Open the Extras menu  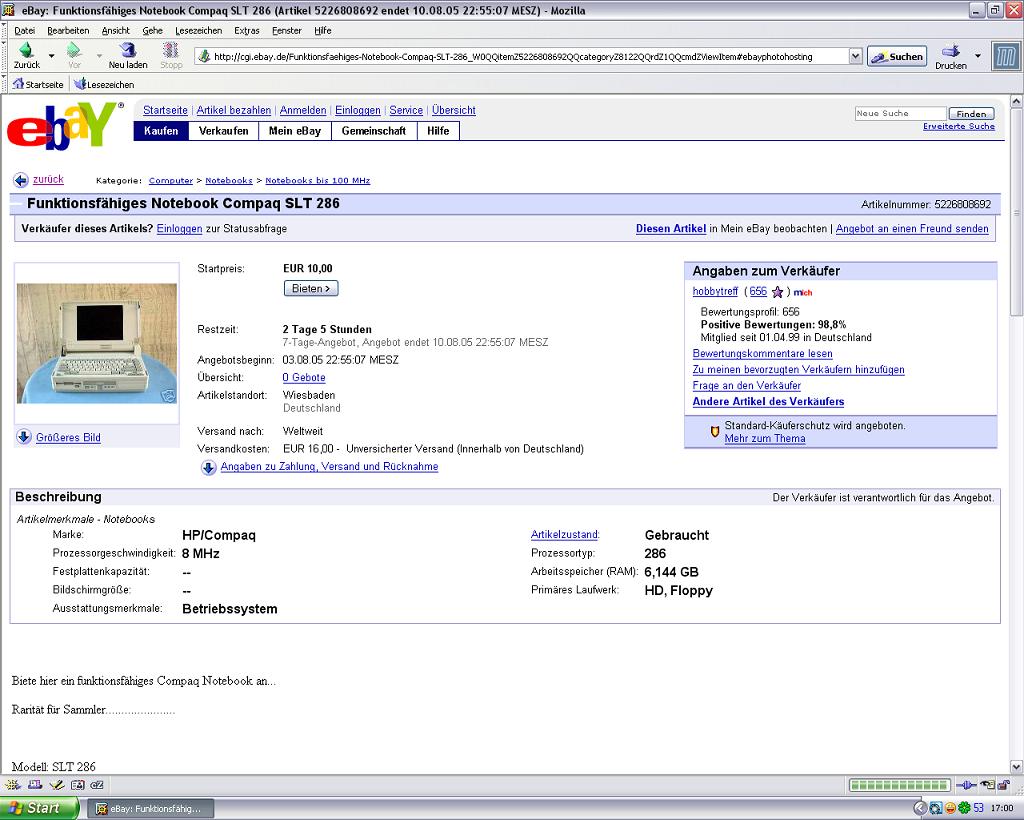(x=247, y=31)
